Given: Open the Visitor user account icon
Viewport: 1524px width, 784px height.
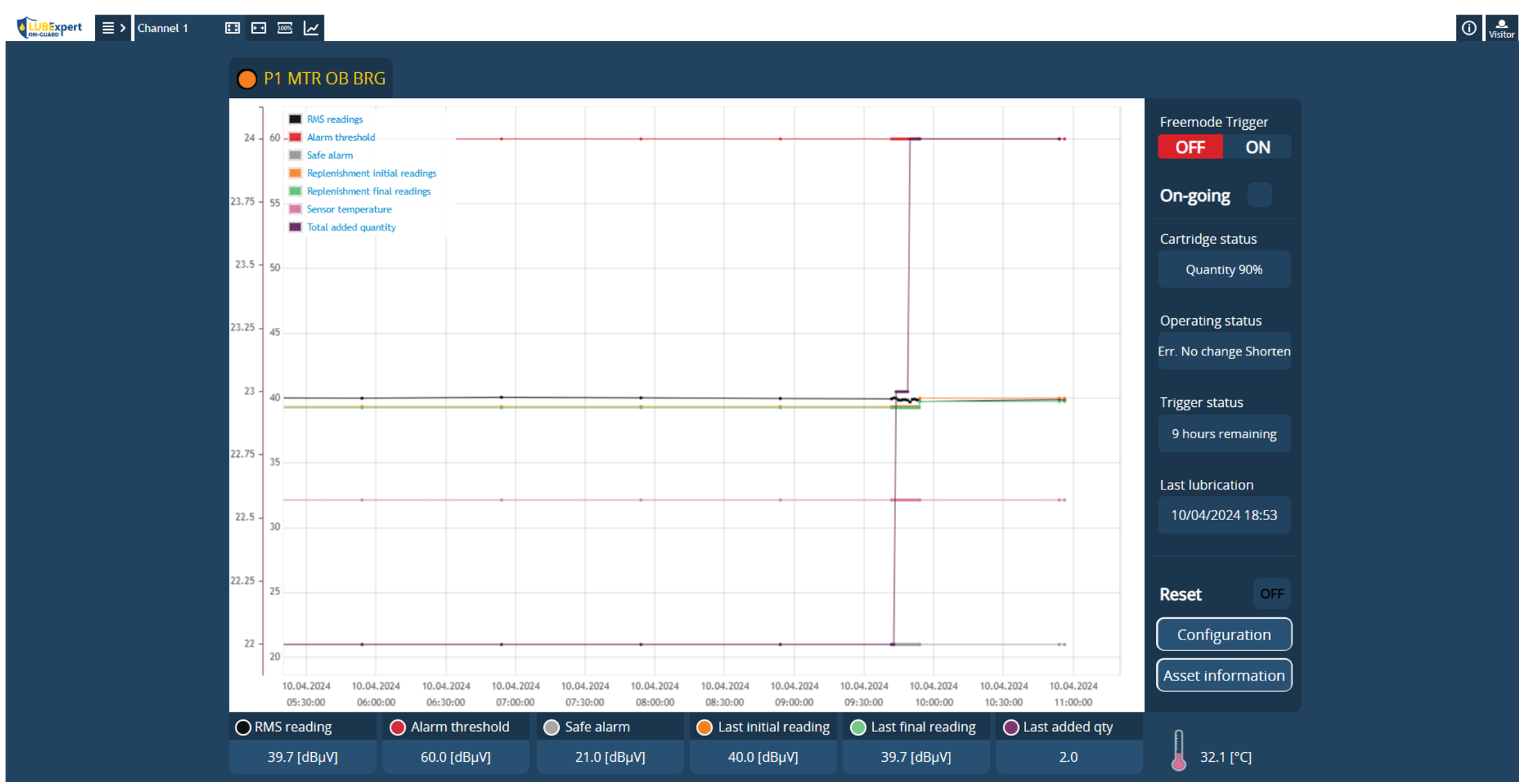Looking at the screenshot, I should pos(1501,28).
